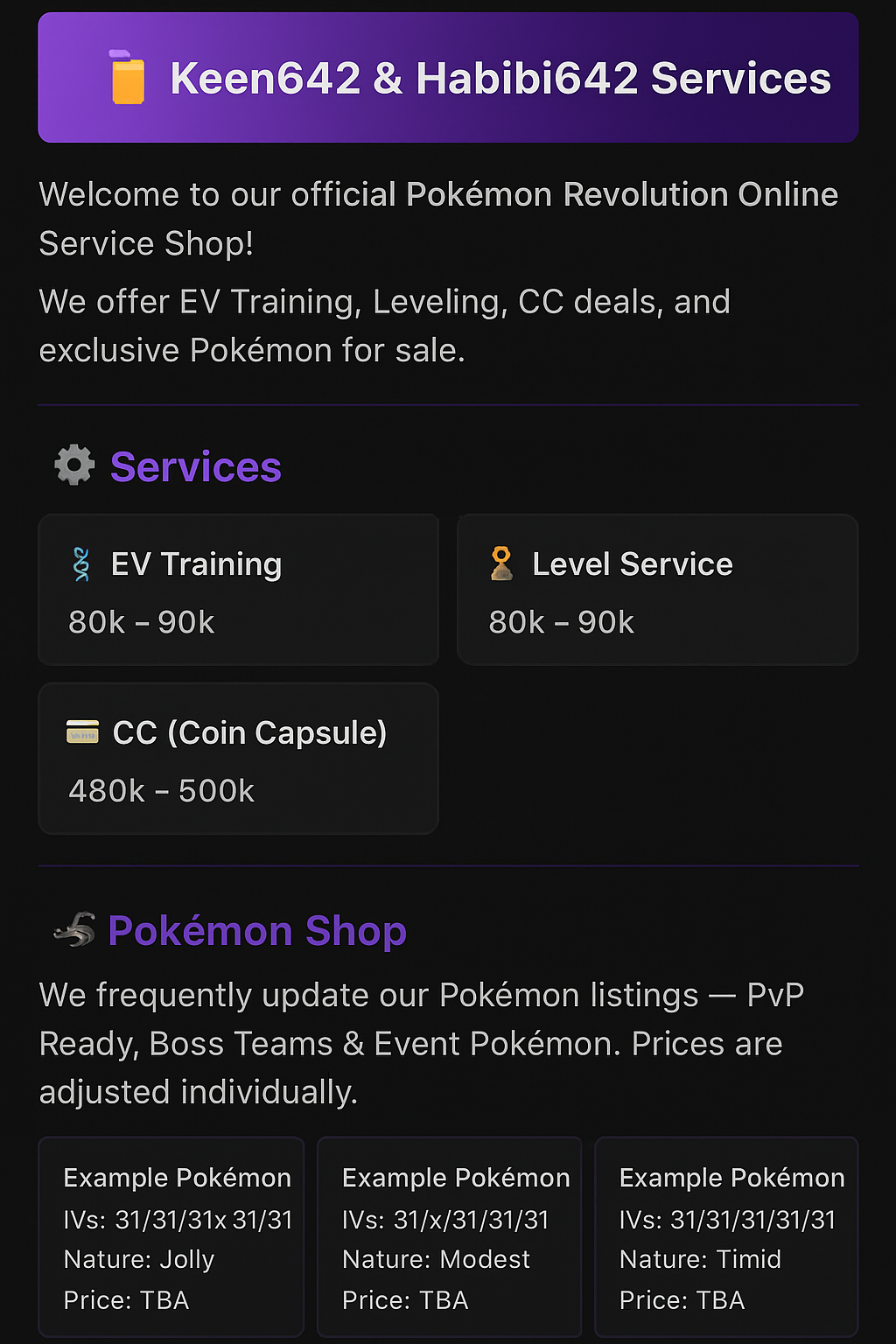Open the Level Service card
Viewport: 896px width, 1344px height.
coord(657,590)
